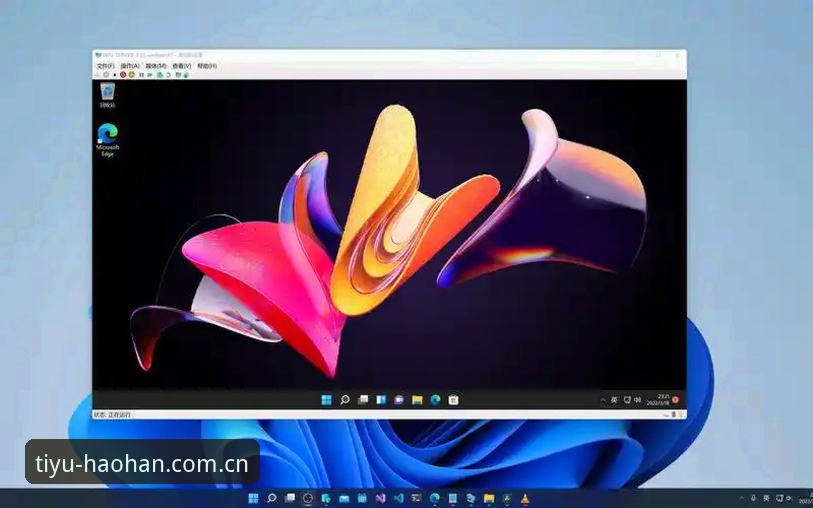Open the Recycle Bin on the VM desktop
This screenshot has width=813, height=508.
tap(107, 95)
